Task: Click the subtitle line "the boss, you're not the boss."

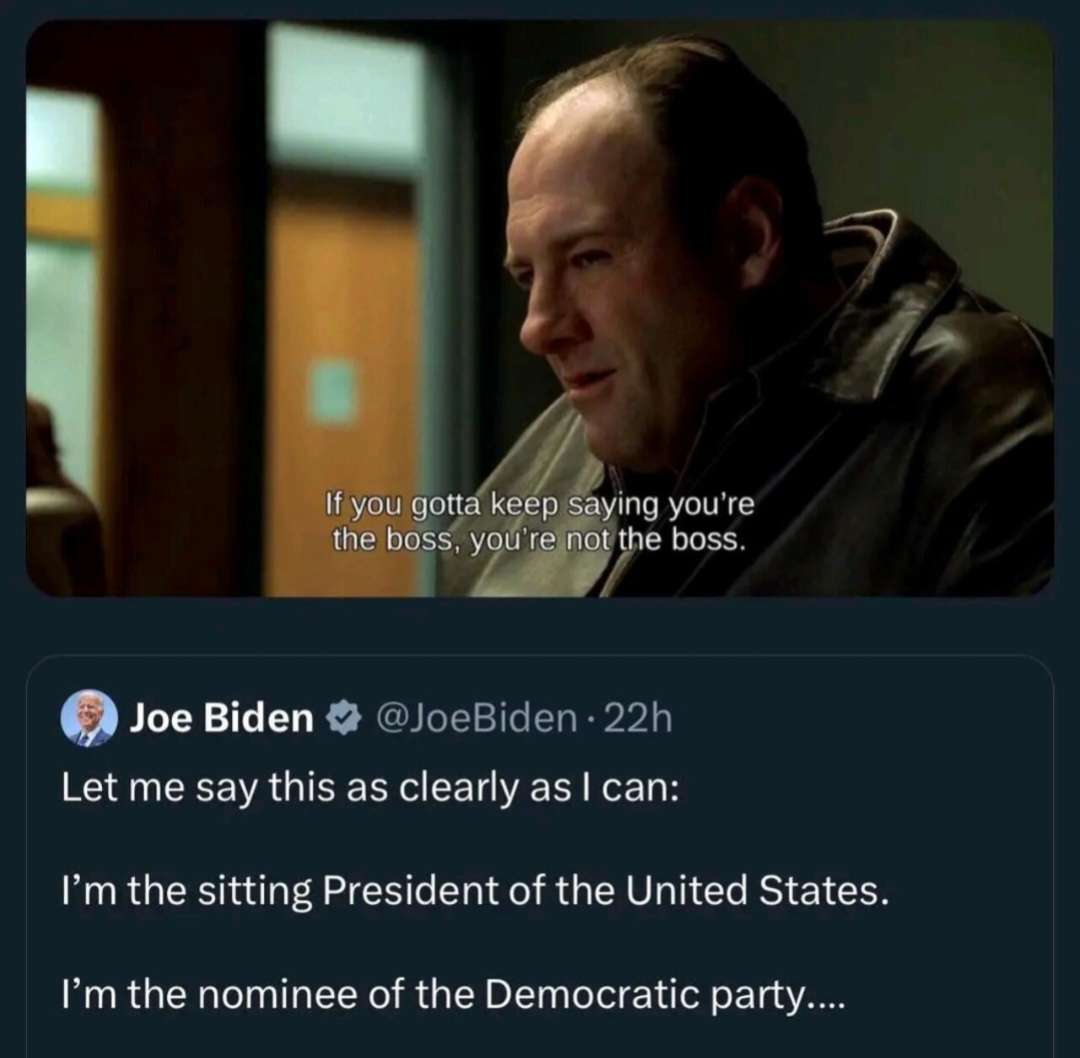Action: pyautogui.click(x=540, y=540)
